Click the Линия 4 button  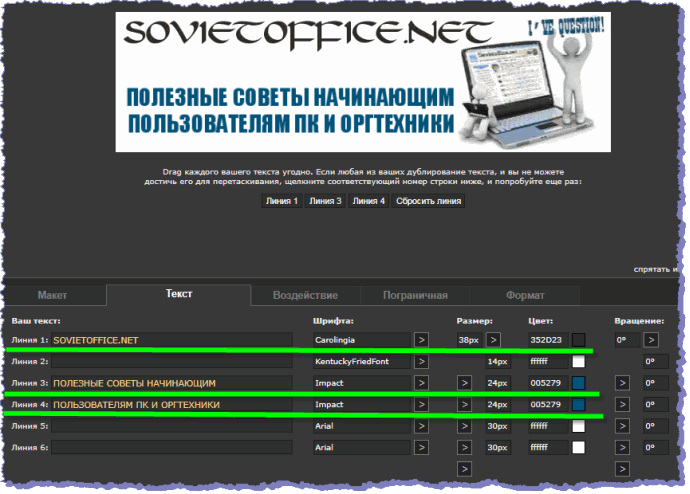(x=368, y=201)
